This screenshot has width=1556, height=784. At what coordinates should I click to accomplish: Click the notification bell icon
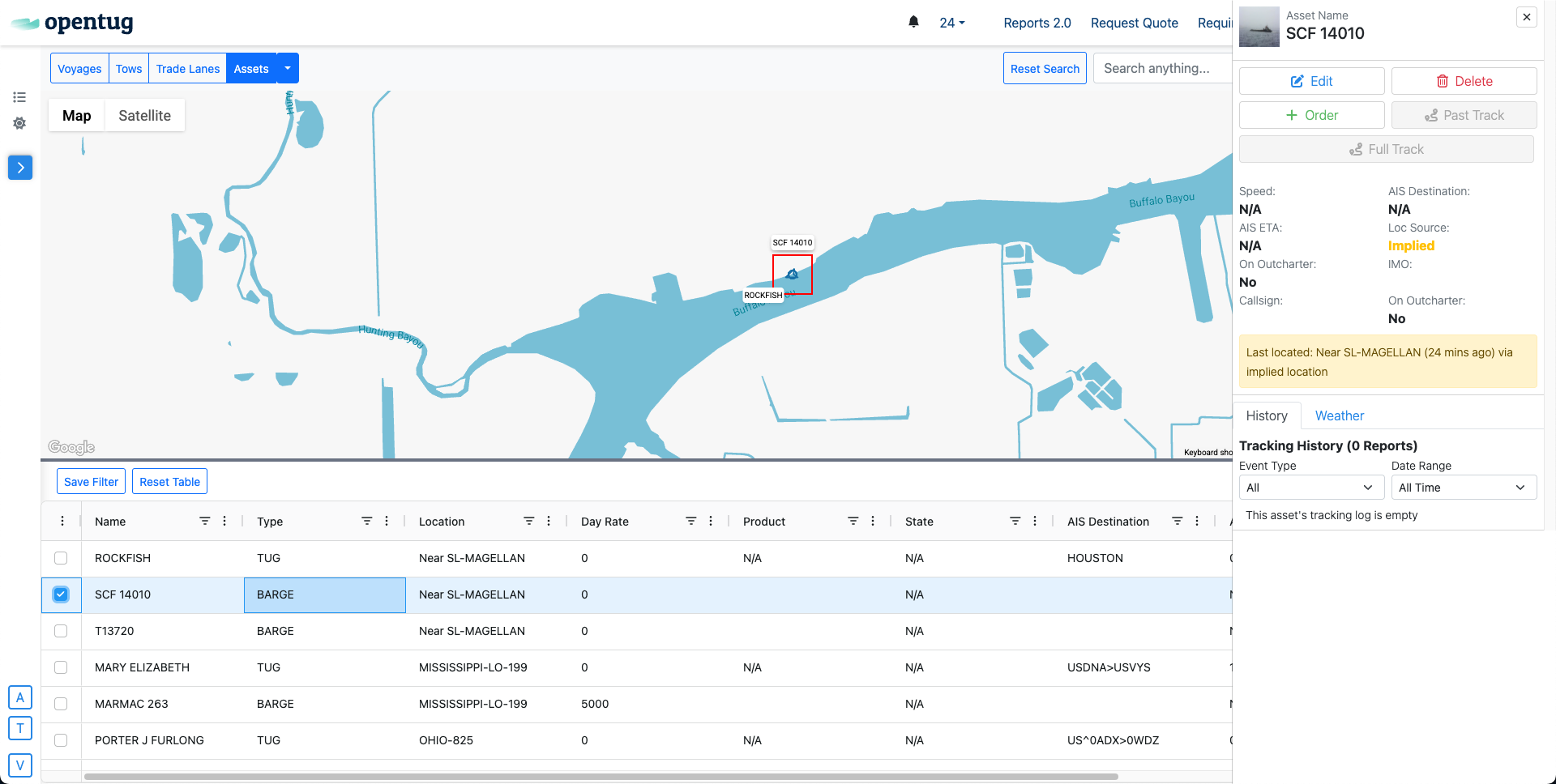tap(913, 22)
